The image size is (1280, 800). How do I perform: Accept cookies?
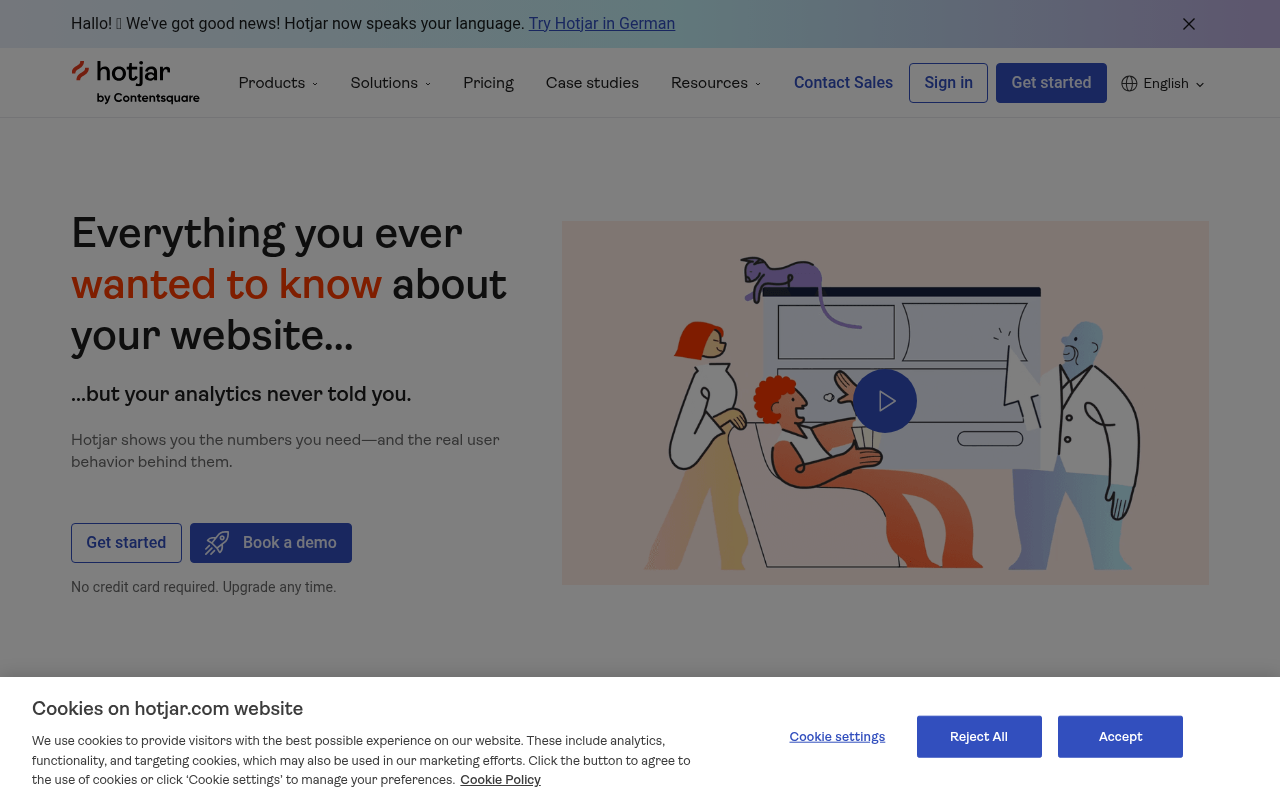tap(1120, 737)
